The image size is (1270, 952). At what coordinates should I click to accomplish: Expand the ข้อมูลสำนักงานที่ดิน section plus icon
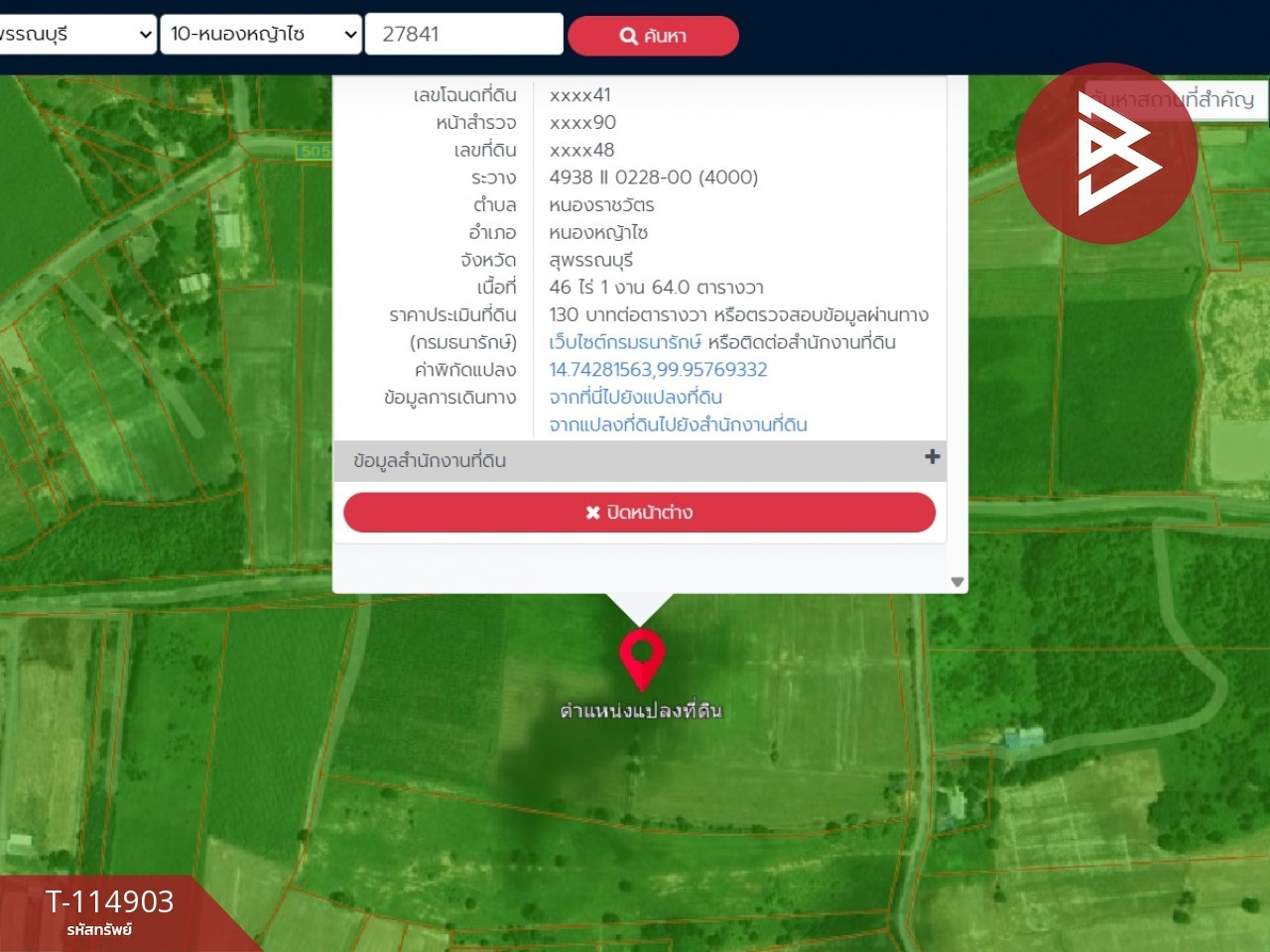pos(932,457)
